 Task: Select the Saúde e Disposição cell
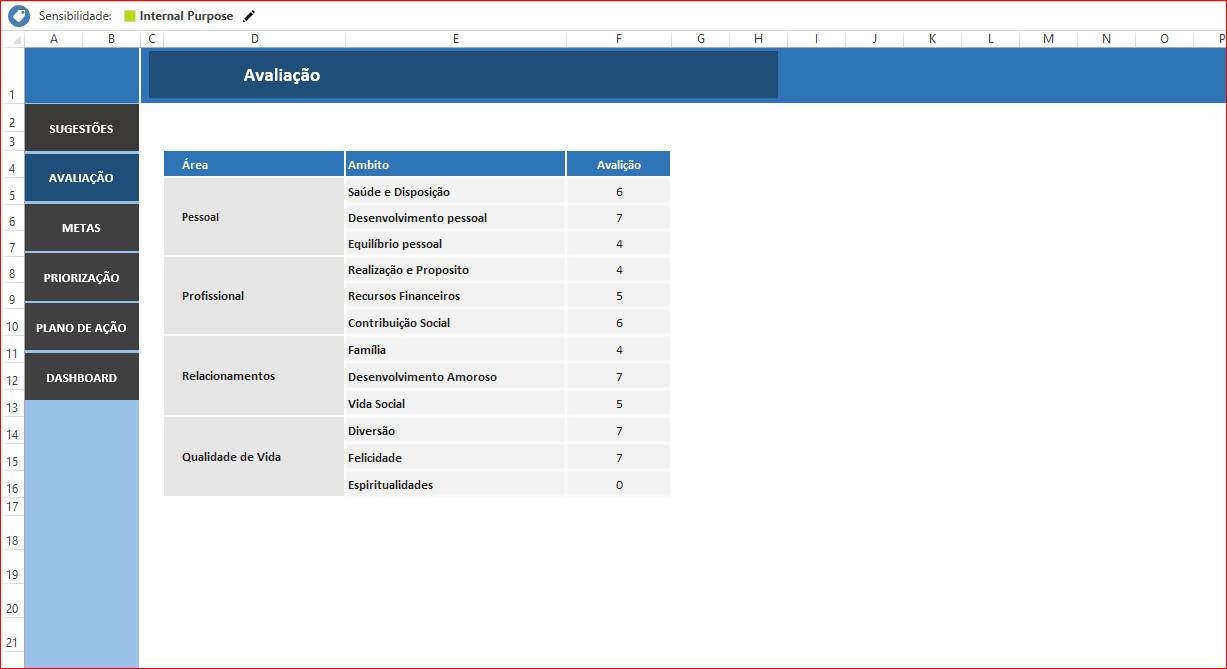click(x=456, y=191)
